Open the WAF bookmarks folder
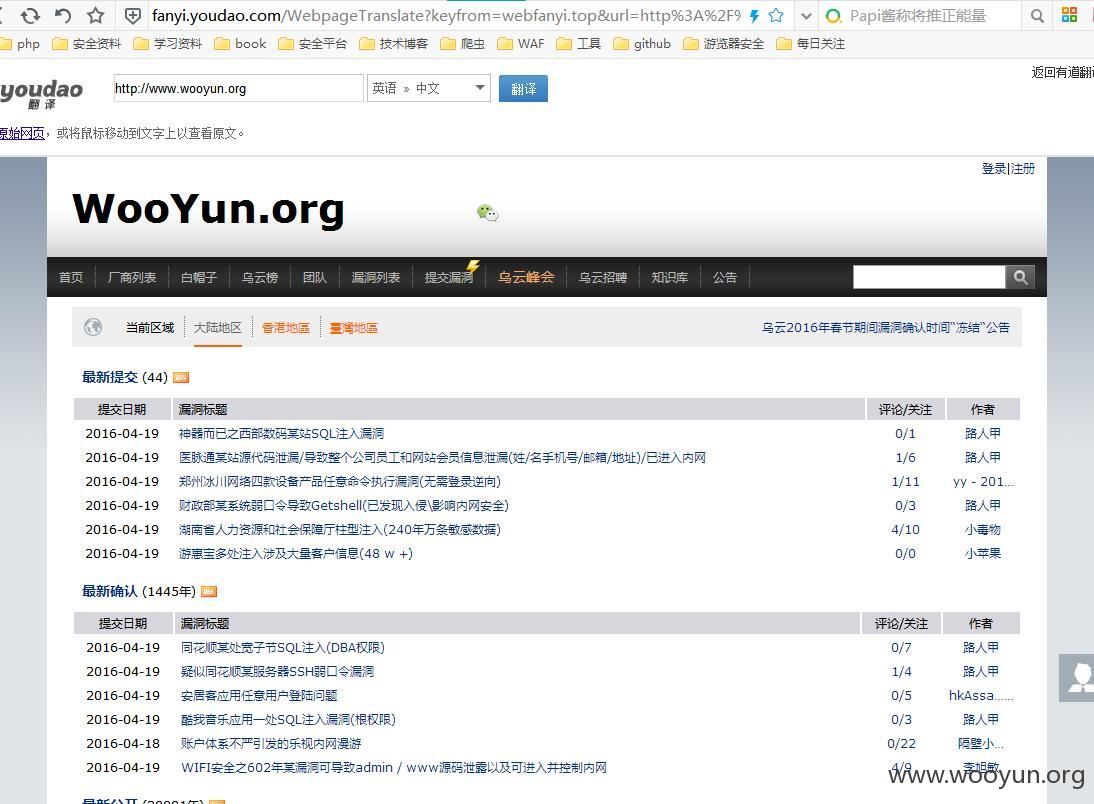 [520, 44]
